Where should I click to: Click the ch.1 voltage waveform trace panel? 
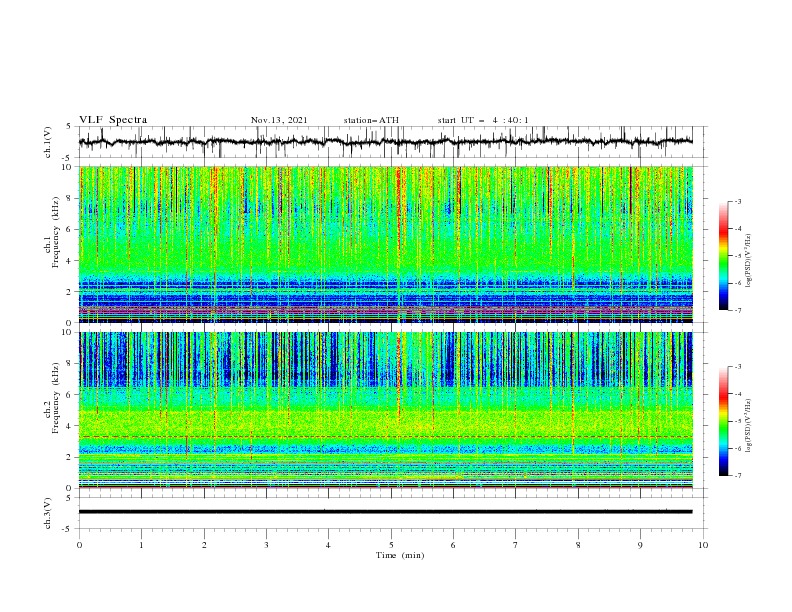point(393,142)
